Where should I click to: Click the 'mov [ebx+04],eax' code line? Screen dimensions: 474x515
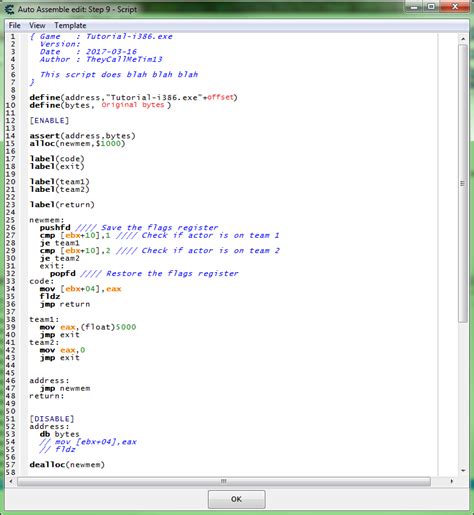pos(80,289)
